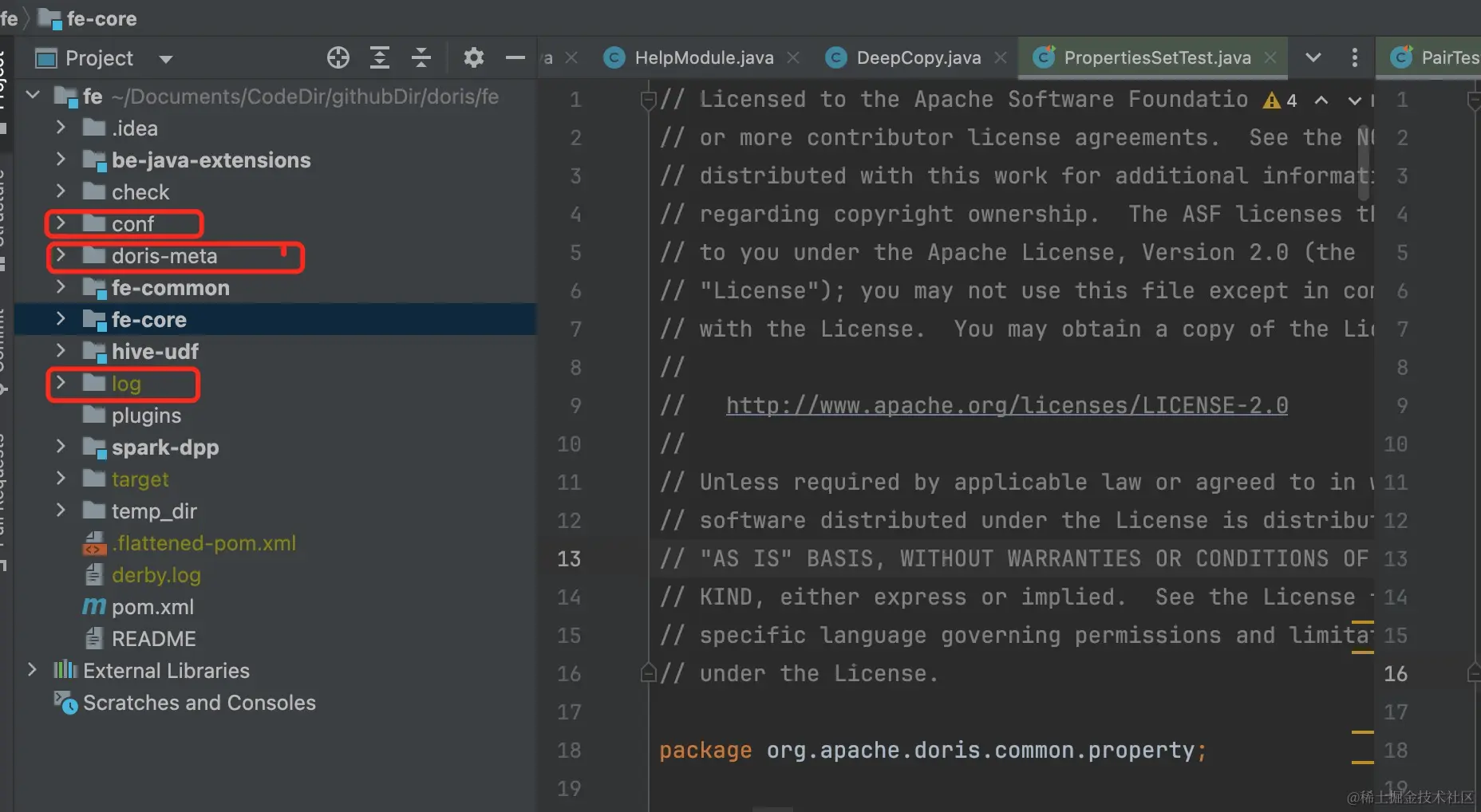1481x812 pixels.
Task: Expand the fe-core module folder
Action: 61,319
